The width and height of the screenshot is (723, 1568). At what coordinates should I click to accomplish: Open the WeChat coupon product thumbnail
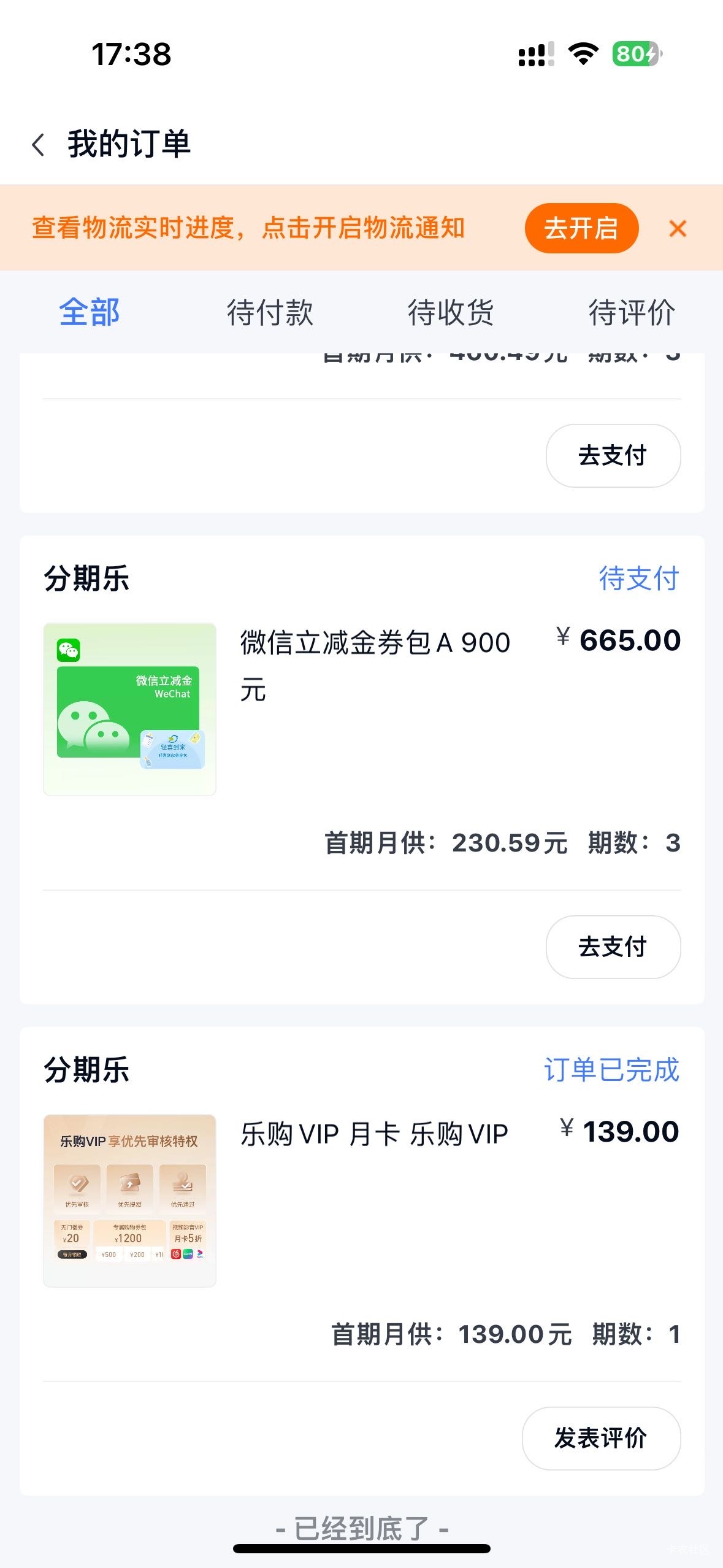129,709
